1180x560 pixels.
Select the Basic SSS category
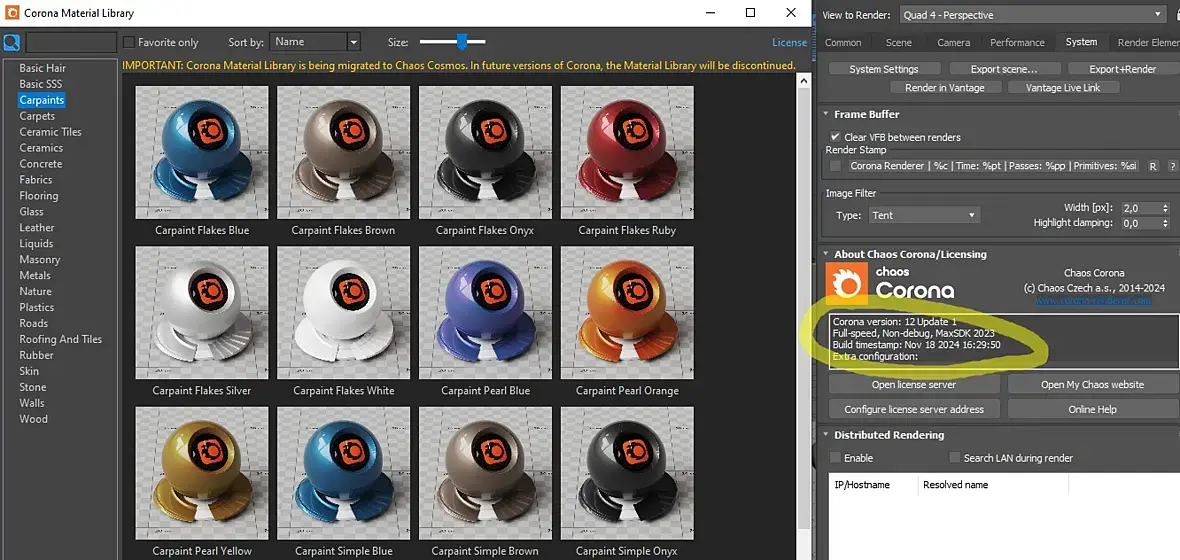click(41, 84)
